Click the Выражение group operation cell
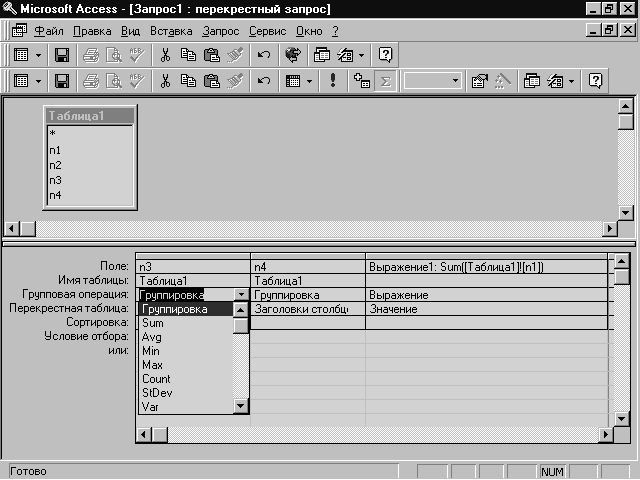 click(x=486, y=295)
